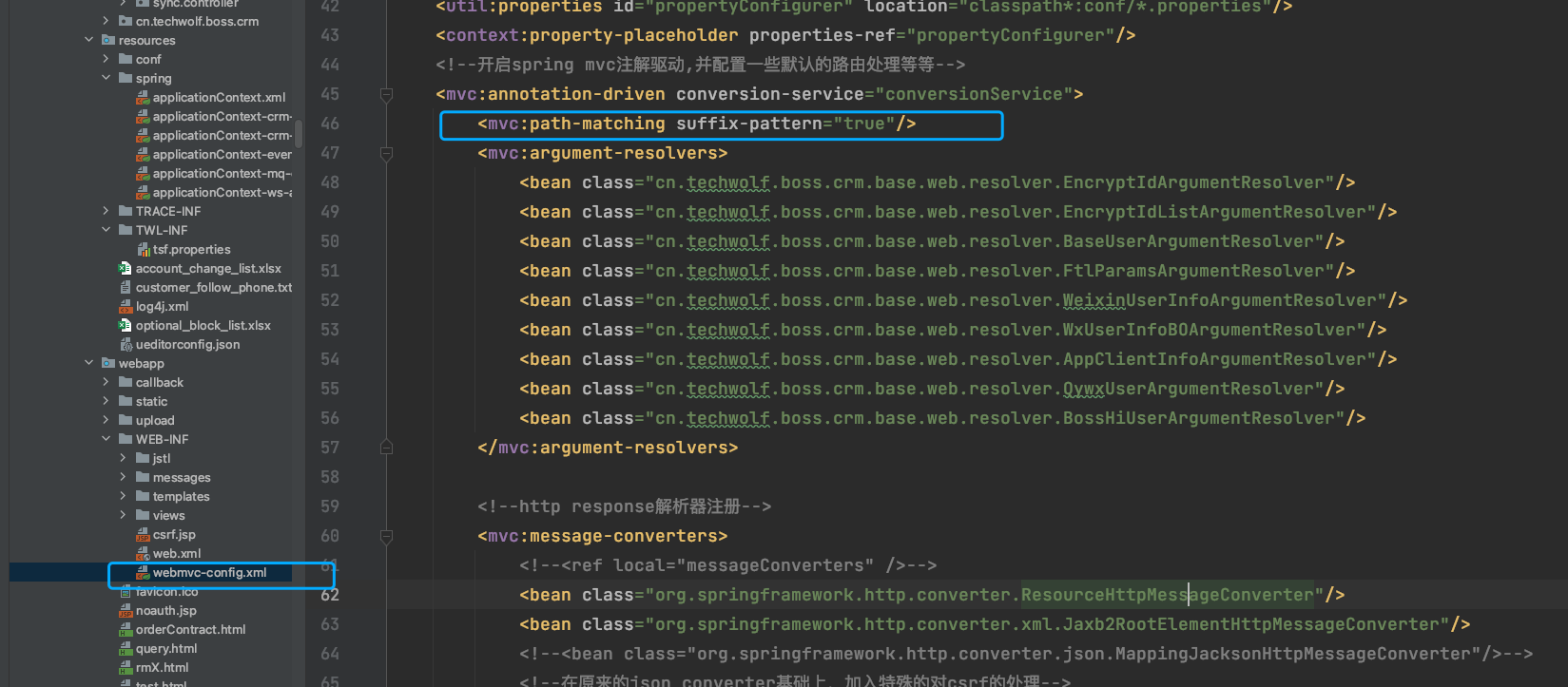Click the spring folder icon
This screenshot has width=1568, height=687.
126,78
